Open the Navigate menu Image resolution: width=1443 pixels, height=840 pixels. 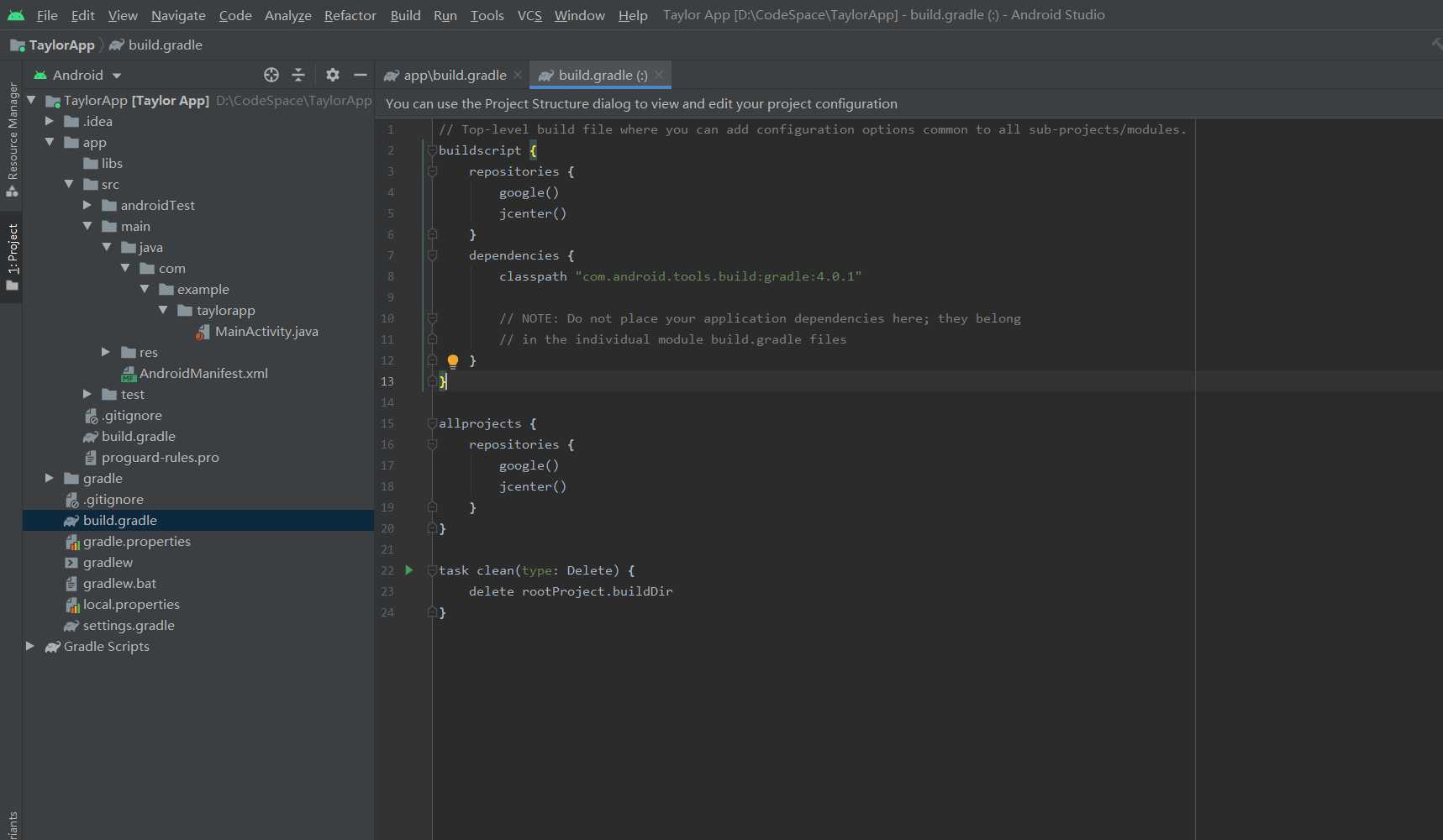[x=178, y=15]
